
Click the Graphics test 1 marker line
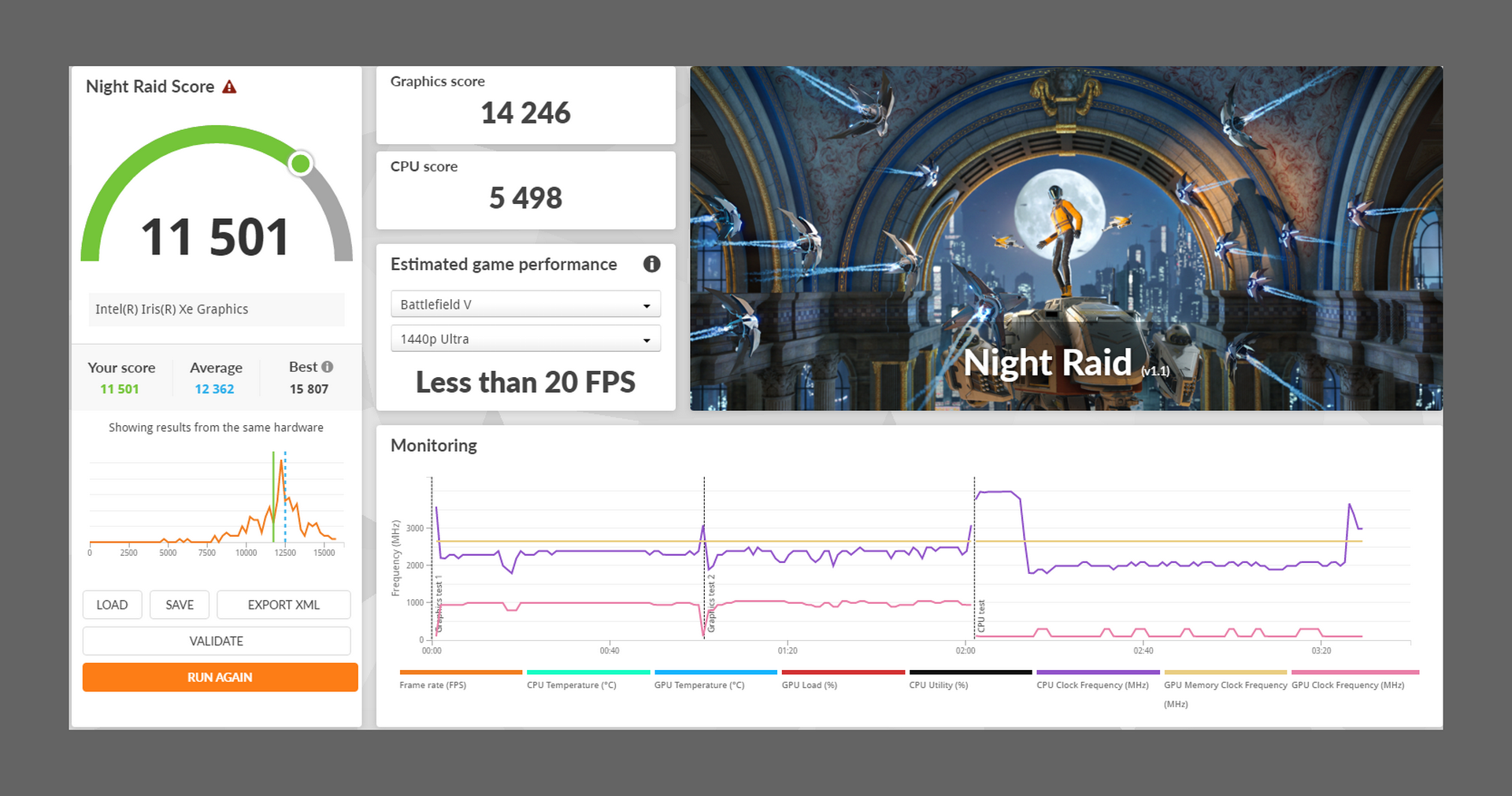[x=432, y=559]
